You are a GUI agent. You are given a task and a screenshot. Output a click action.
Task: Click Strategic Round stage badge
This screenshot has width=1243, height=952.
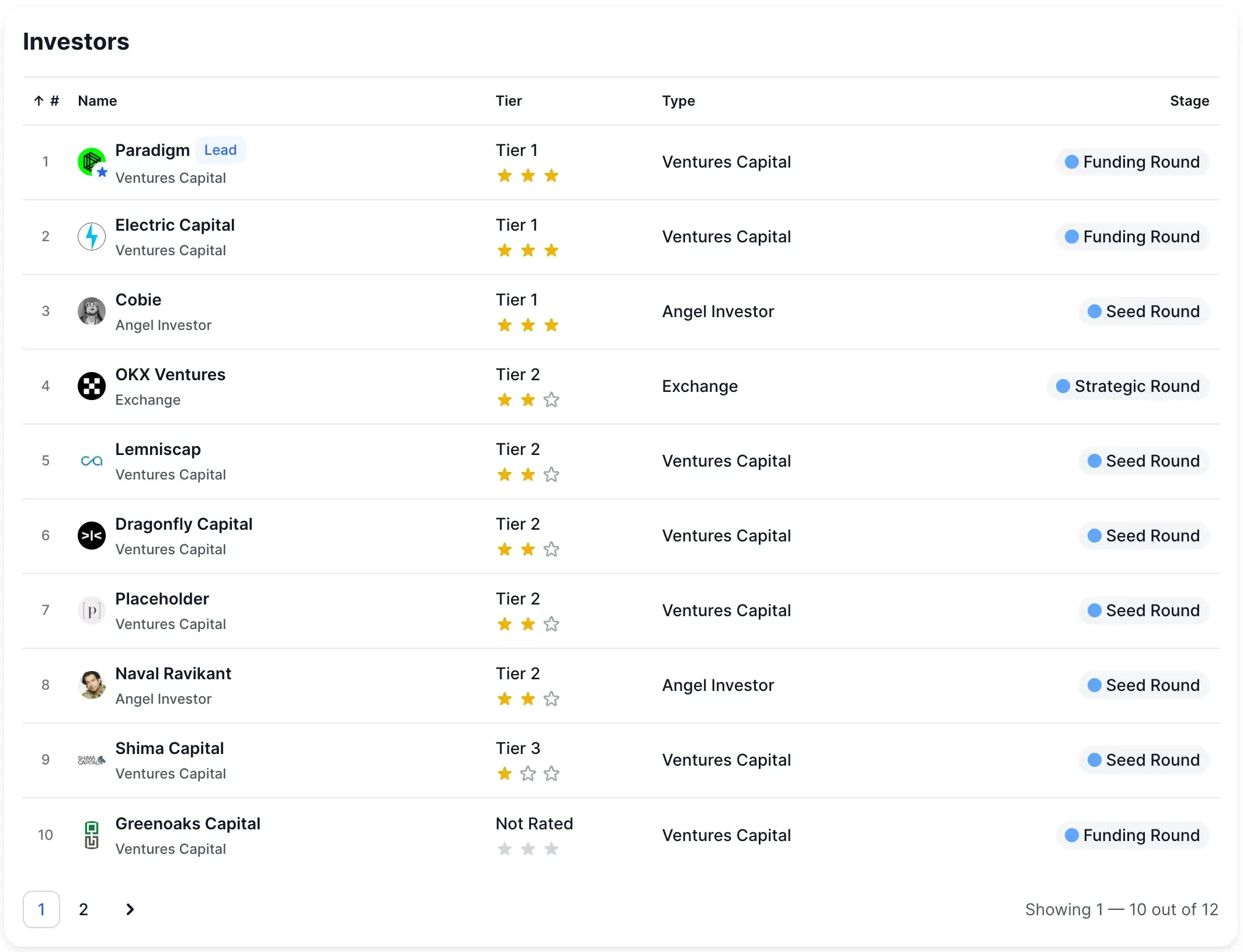pyautogui.click(x=1128, y=386)
